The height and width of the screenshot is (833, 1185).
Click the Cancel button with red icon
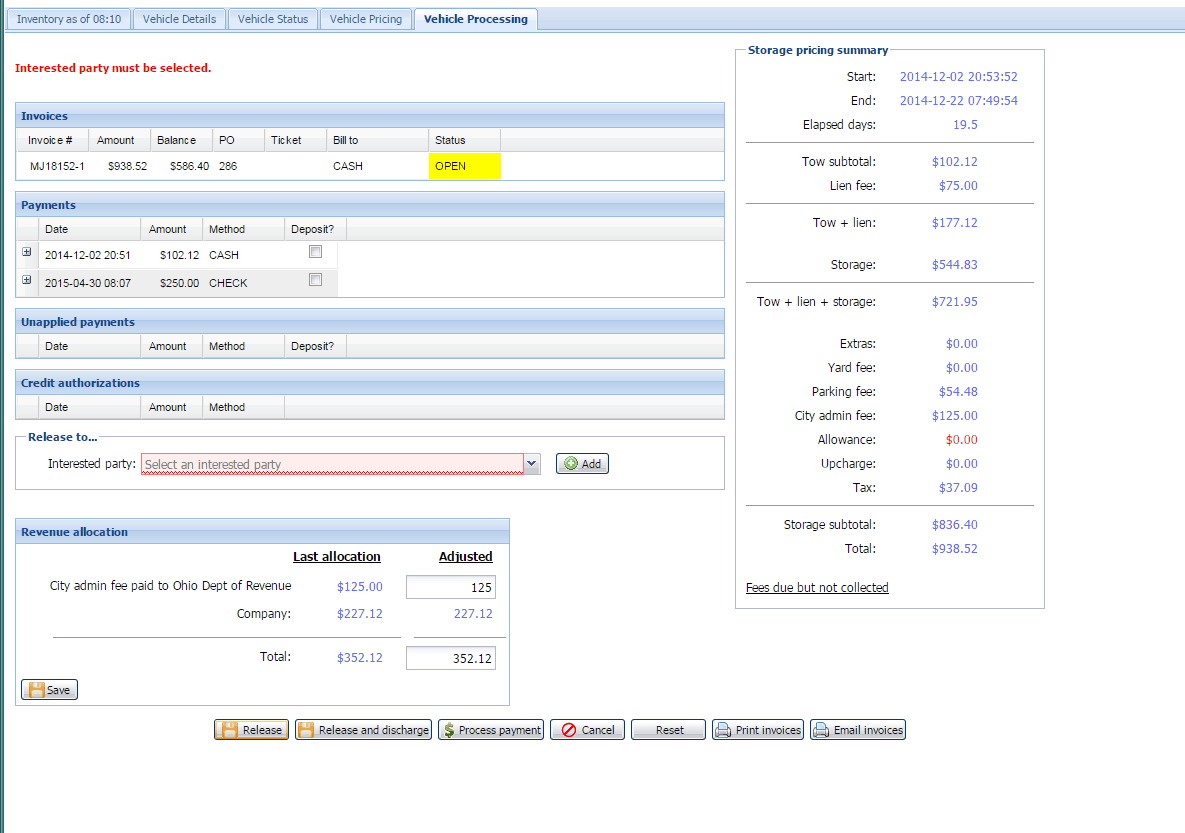[x=587, y=730]
